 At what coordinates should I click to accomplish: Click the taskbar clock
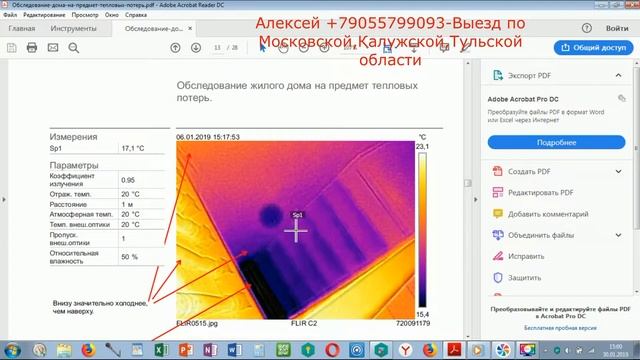pyautogui.click(x=616, y=350)
